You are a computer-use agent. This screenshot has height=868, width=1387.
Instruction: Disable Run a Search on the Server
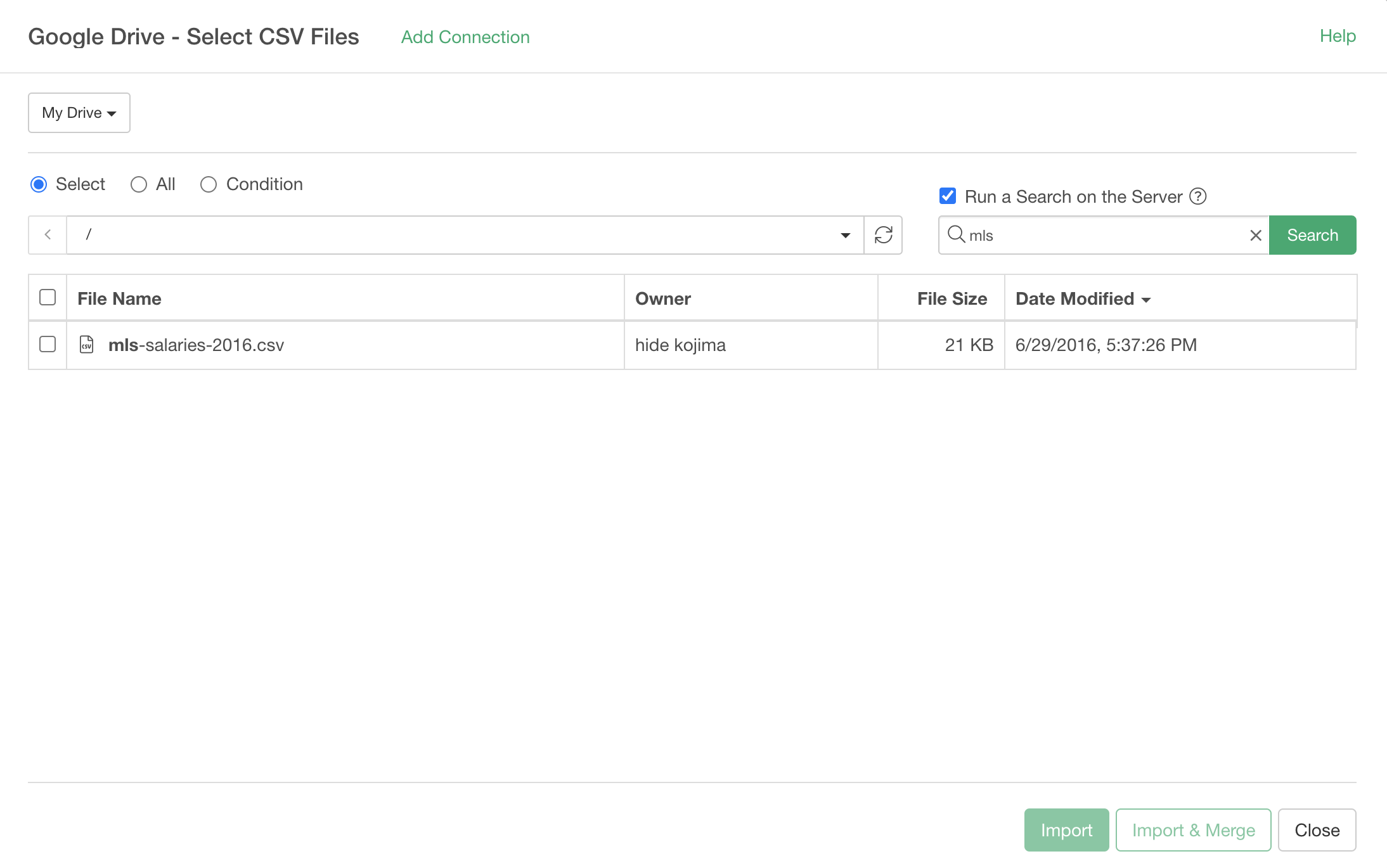pyautogui.click(x=948, y=196)
